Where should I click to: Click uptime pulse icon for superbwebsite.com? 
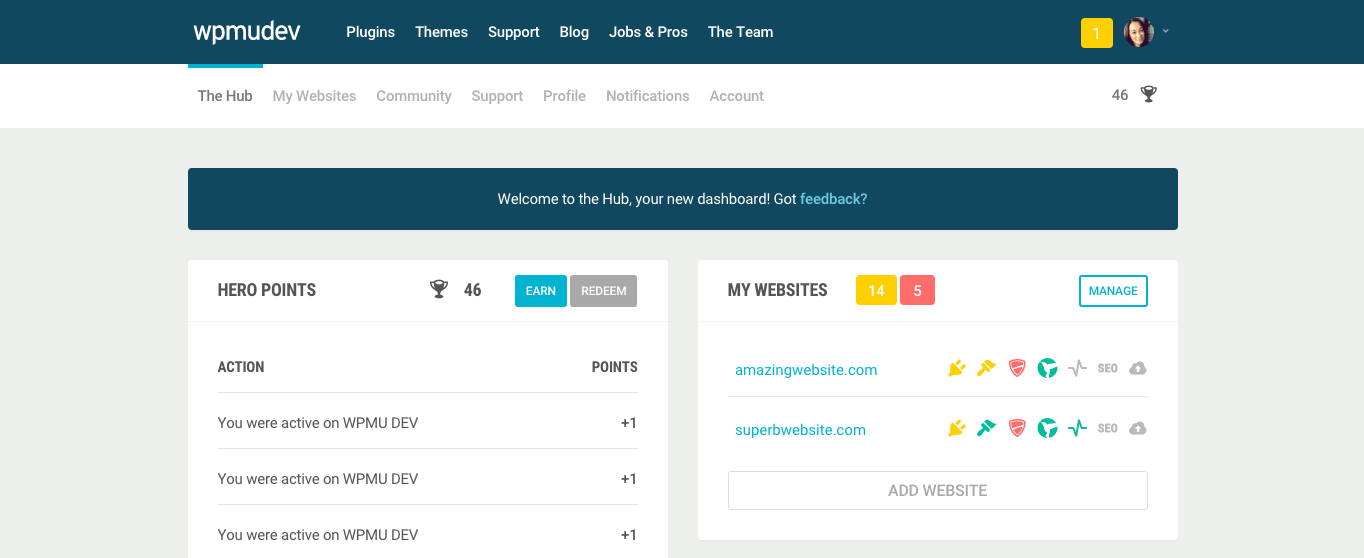click(x=1077, y=429)
